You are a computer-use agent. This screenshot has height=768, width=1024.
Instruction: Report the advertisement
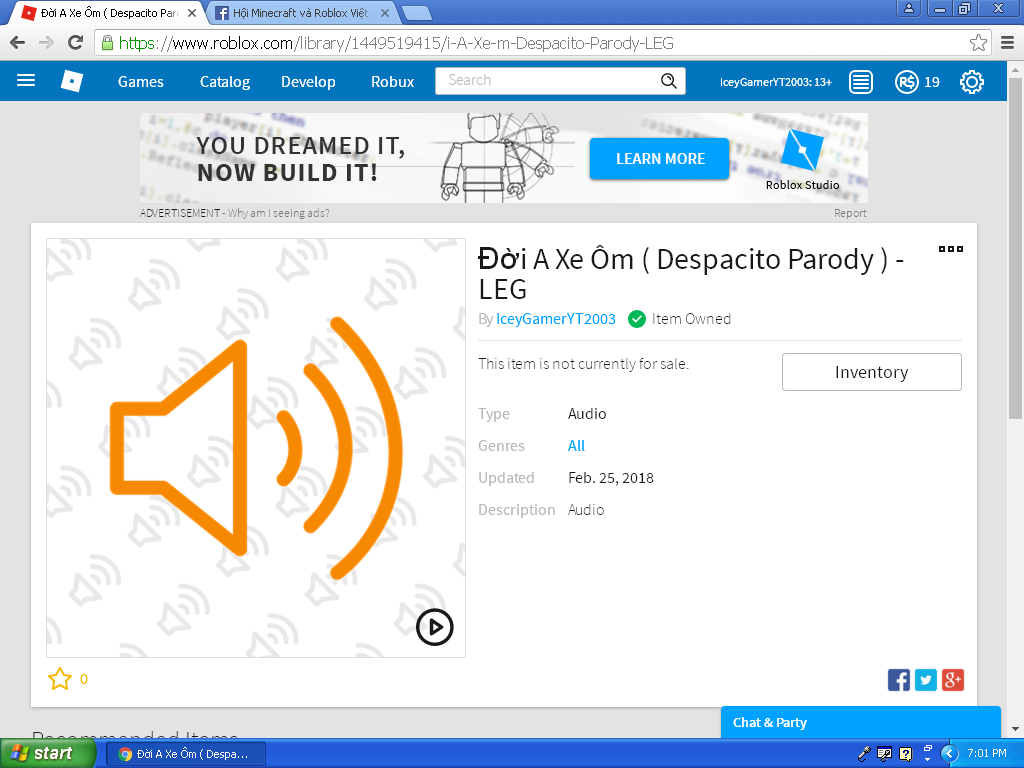850,213
